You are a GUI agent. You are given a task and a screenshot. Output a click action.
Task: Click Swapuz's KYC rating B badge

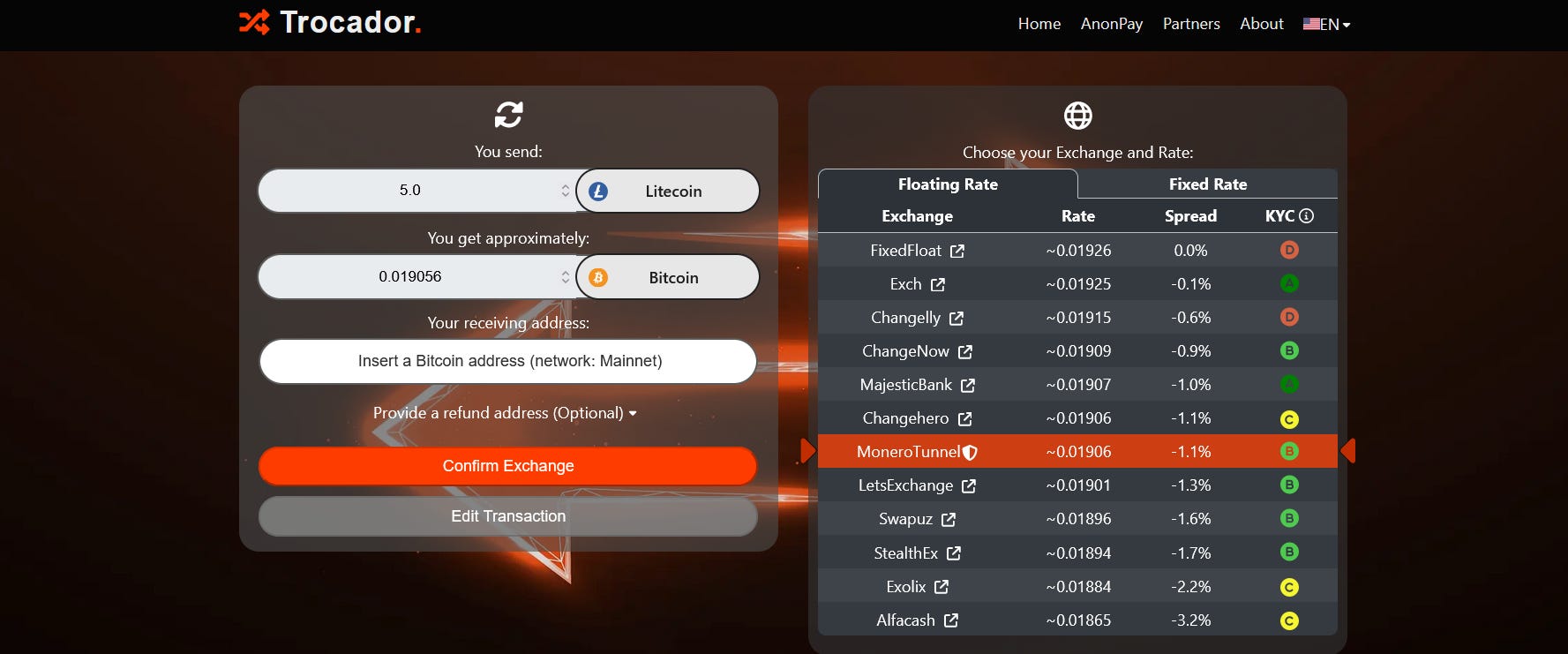tap(1289, 518)
